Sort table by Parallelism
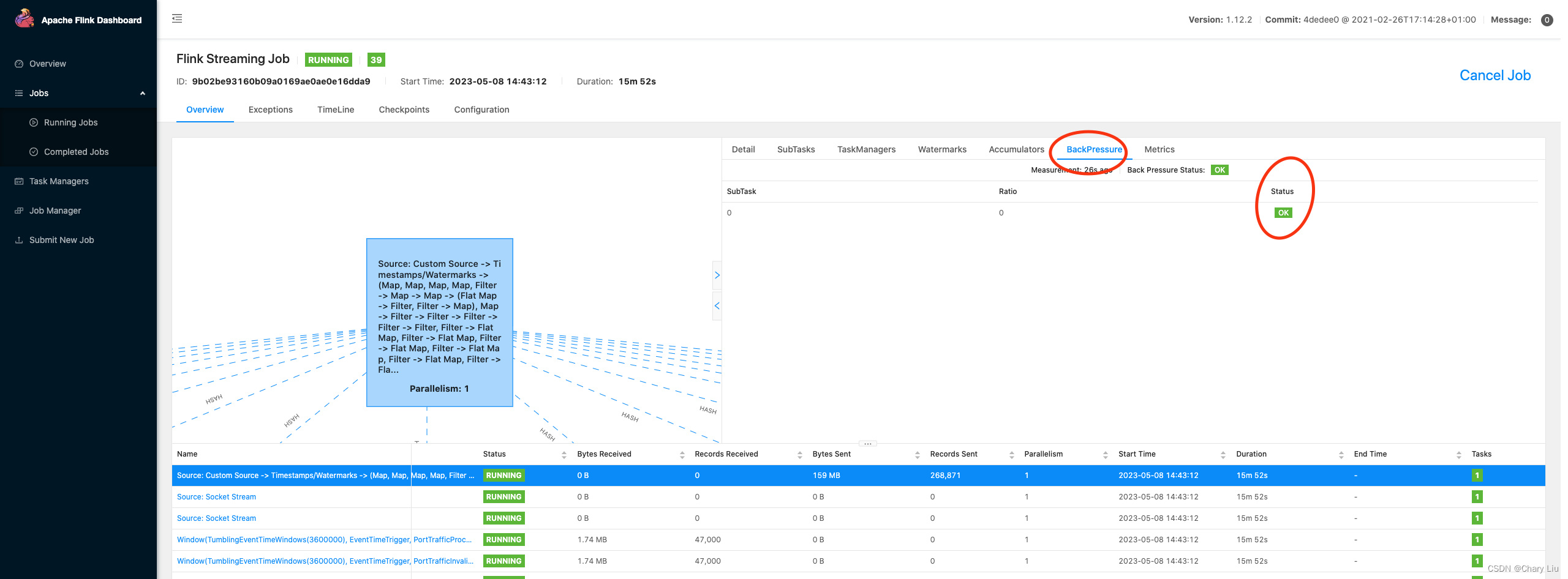Viewport: 1568px width, 579px height. (1105, 455)
